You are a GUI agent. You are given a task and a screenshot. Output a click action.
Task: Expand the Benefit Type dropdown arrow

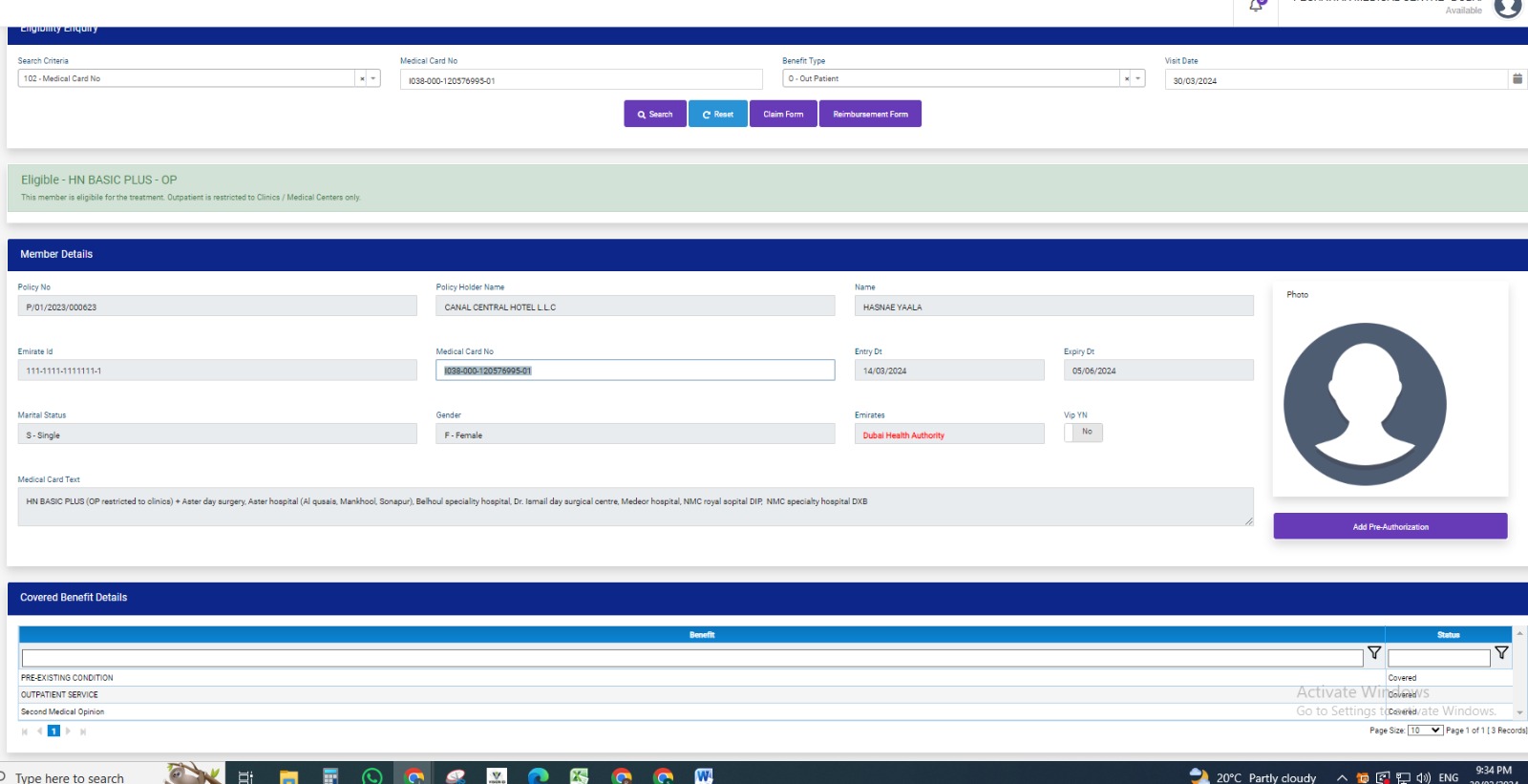[1138, 79]
